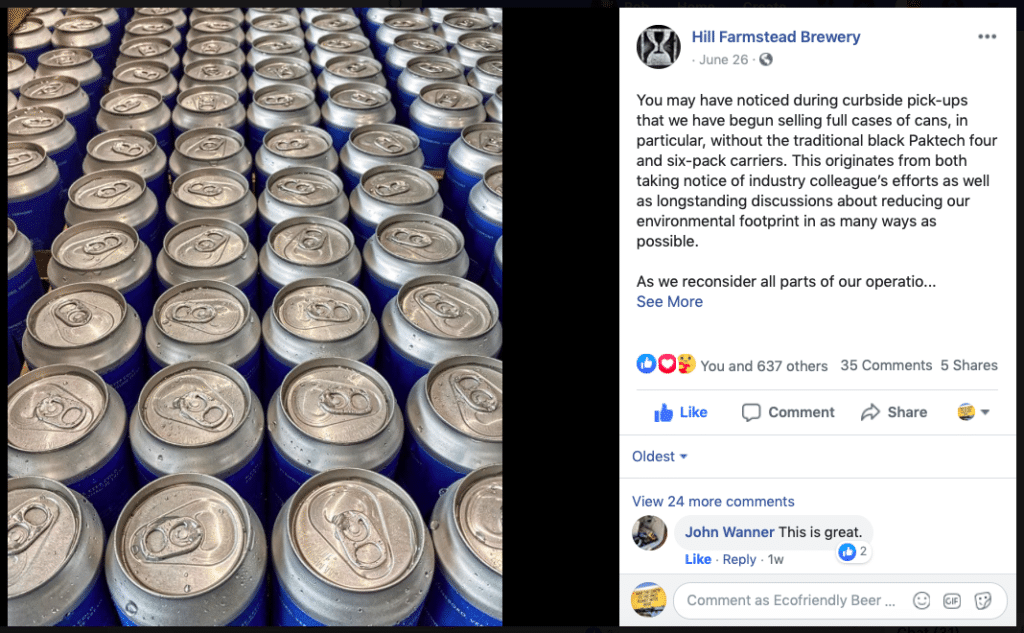
Task: Open the comment-as page selector dropdown
Action: pos(973,412)
